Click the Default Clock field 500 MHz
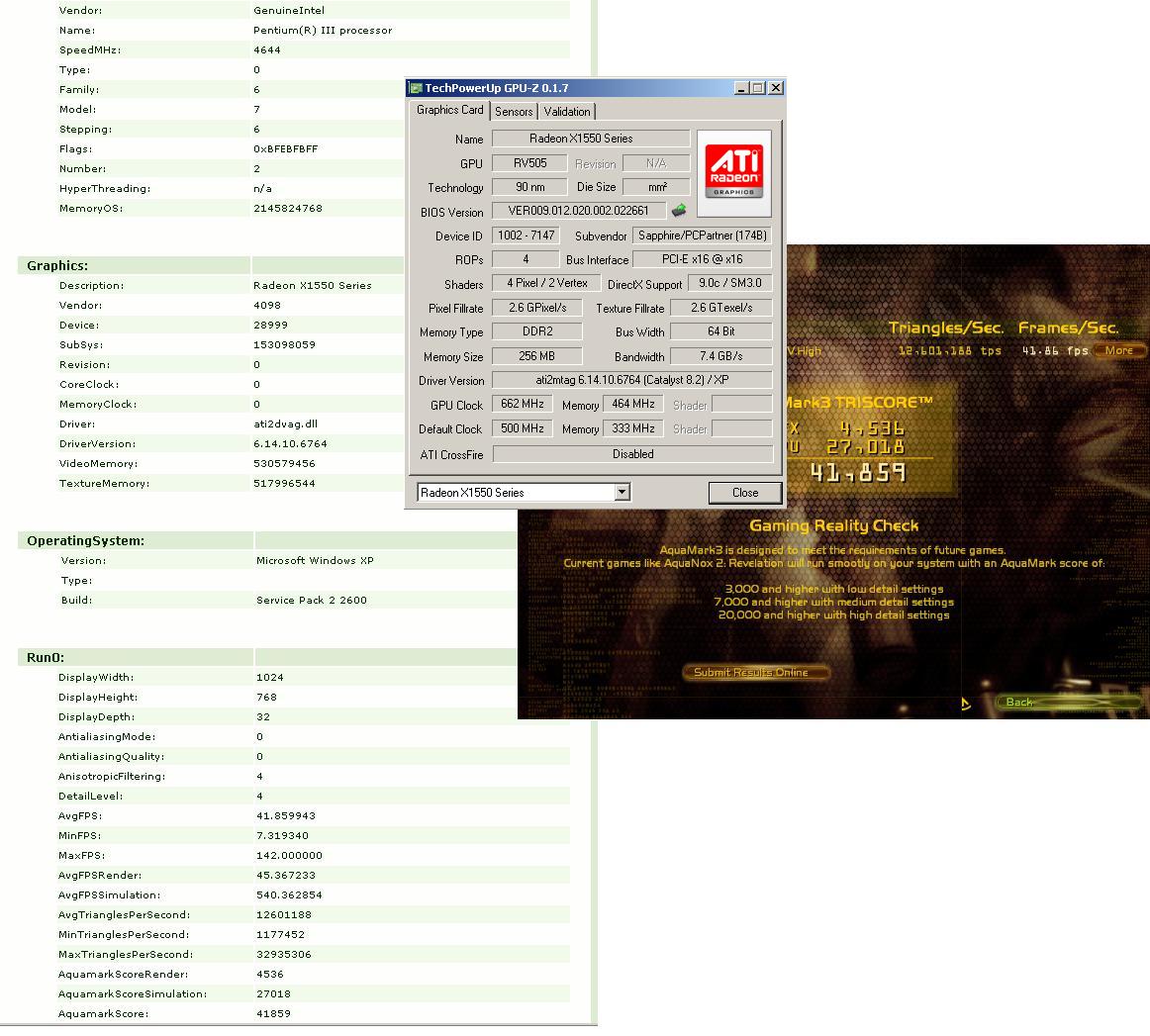Image resolution: width=1150 pixels, height=1036 pixels. tap(523, 428)
